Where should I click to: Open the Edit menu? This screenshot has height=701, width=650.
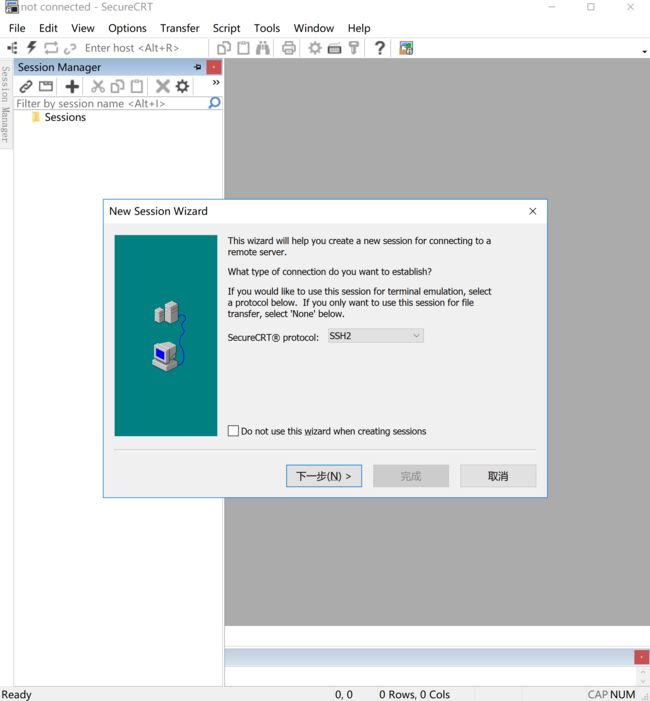[48, 28]
